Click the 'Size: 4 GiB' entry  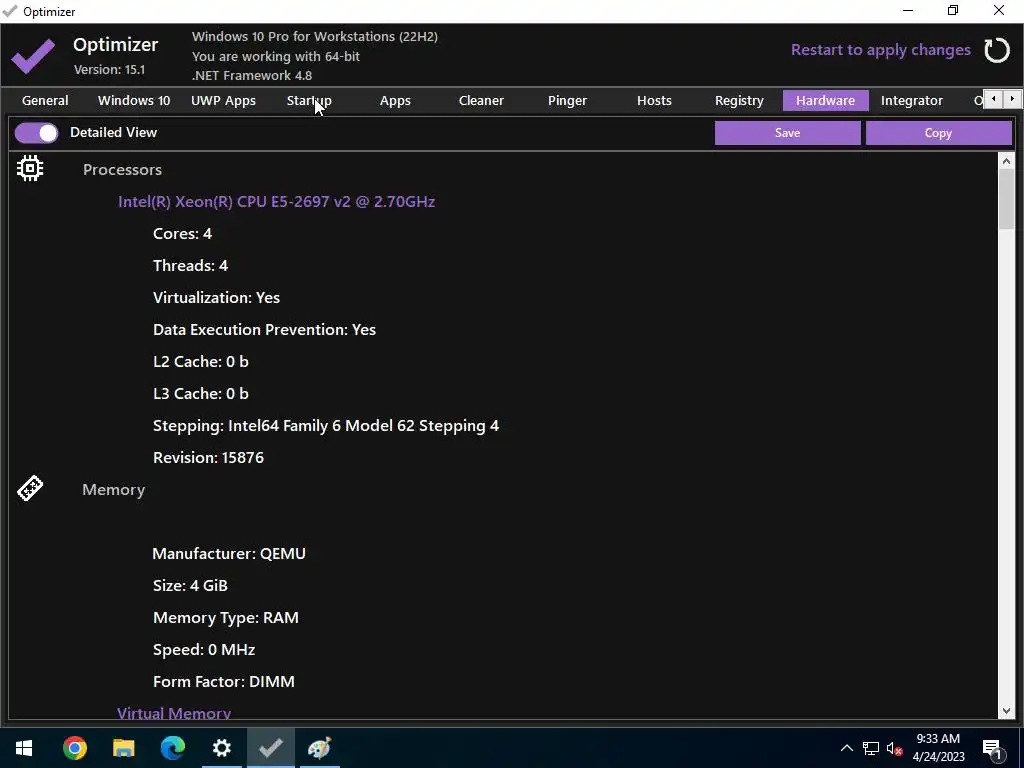click(x=190, y=586)
